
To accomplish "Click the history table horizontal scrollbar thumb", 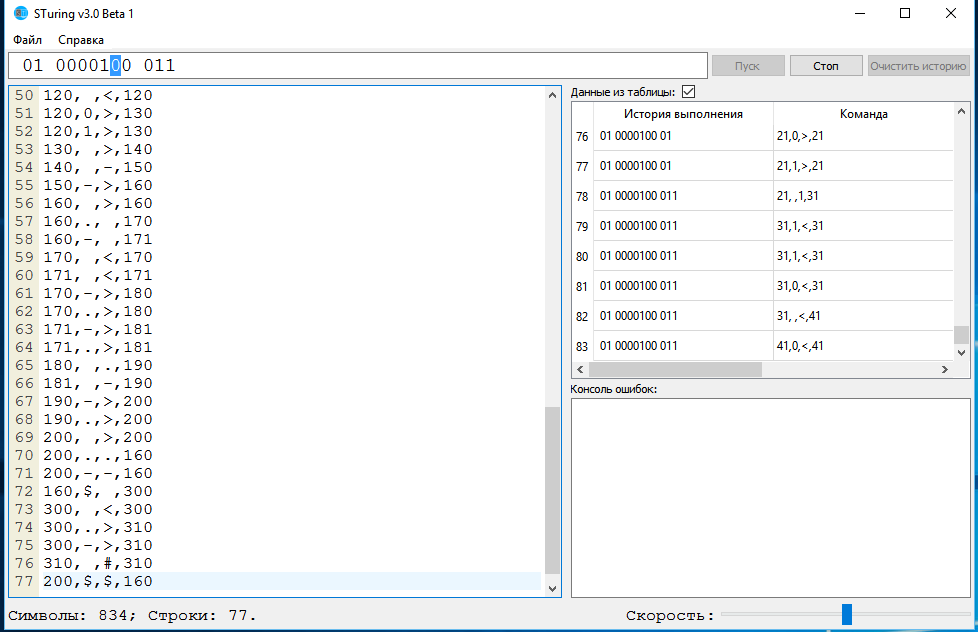I will click(675, 369).
